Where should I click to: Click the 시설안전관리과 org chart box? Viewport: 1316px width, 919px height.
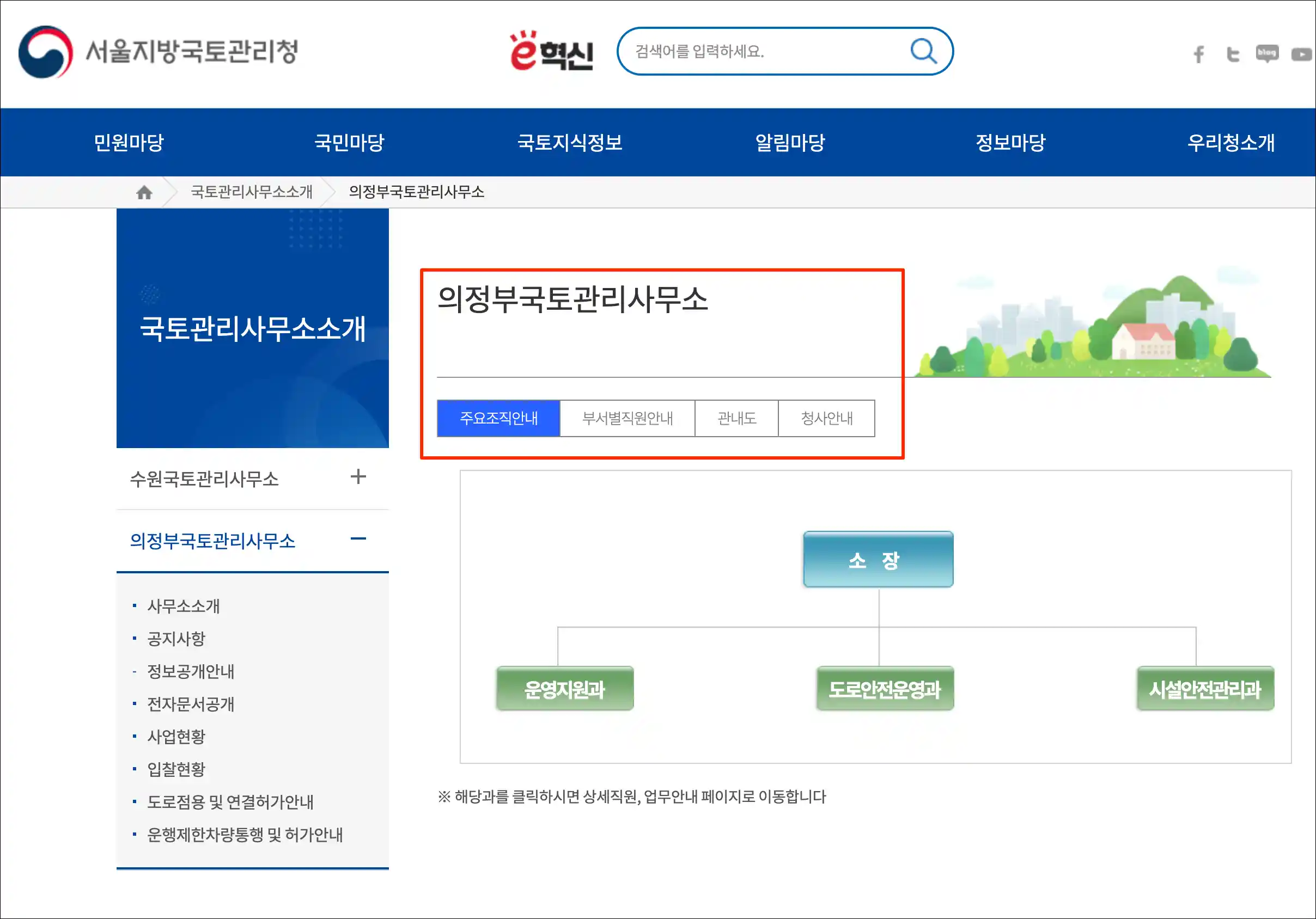click(1205, 689)
